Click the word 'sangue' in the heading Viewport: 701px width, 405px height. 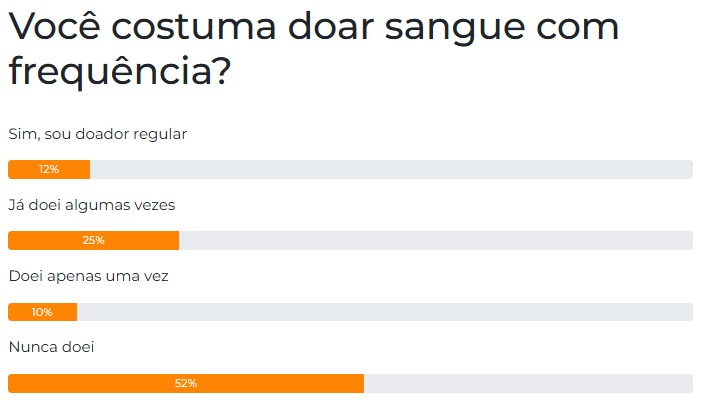(455, 30)
